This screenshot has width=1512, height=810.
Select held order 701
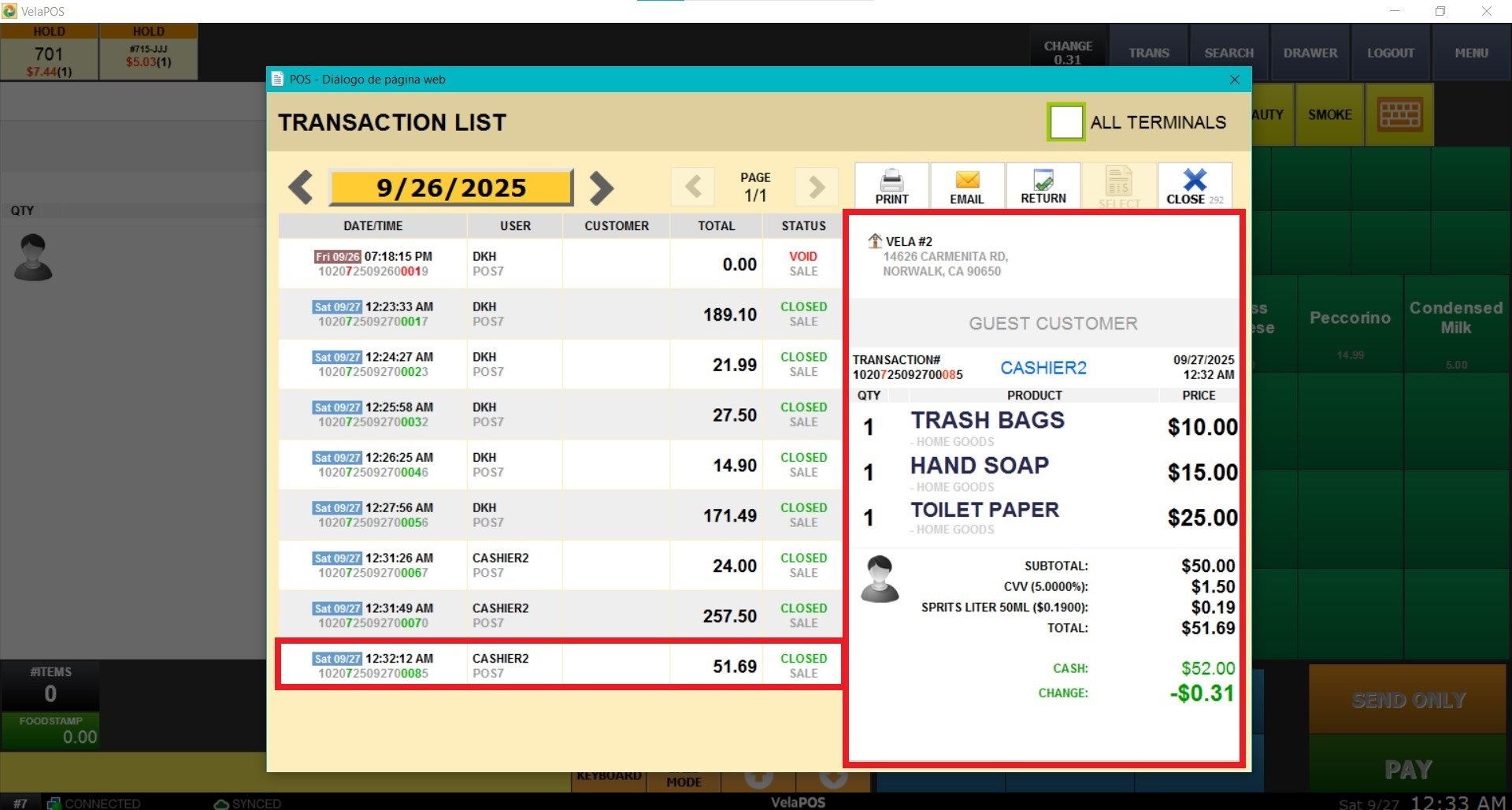[x=49, y=54]
